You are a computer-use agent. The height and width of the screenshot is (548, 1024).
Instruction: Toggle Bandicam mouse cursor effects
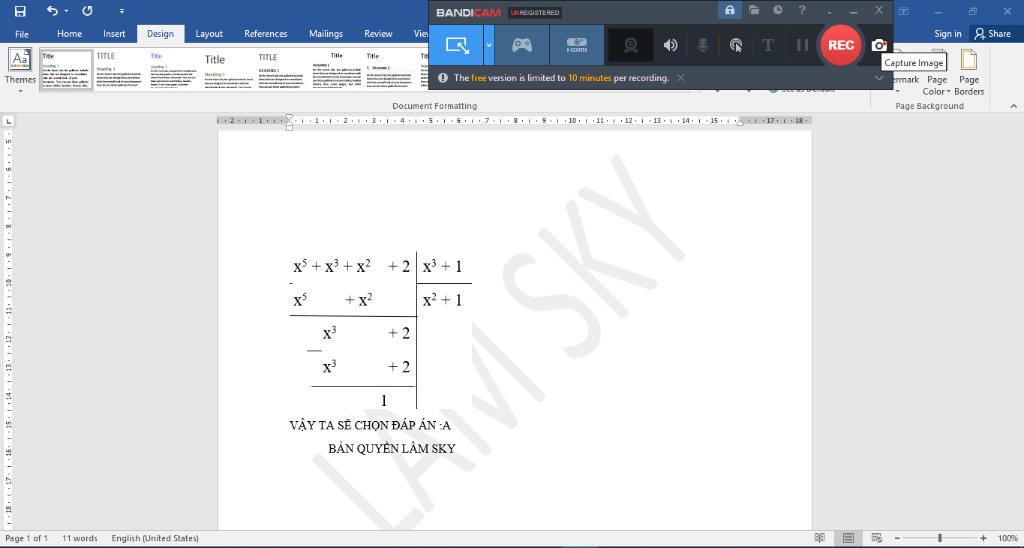735,45
